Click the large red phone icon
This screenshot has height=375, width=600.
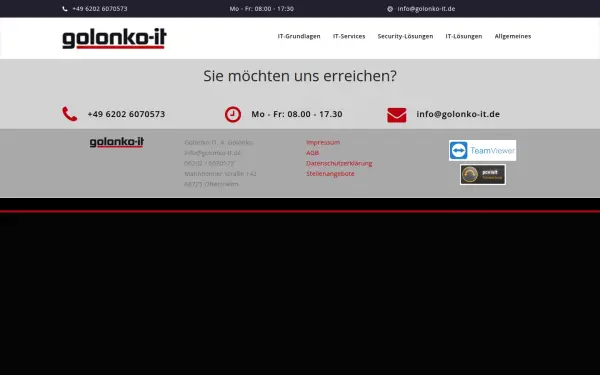coord(70,114)
